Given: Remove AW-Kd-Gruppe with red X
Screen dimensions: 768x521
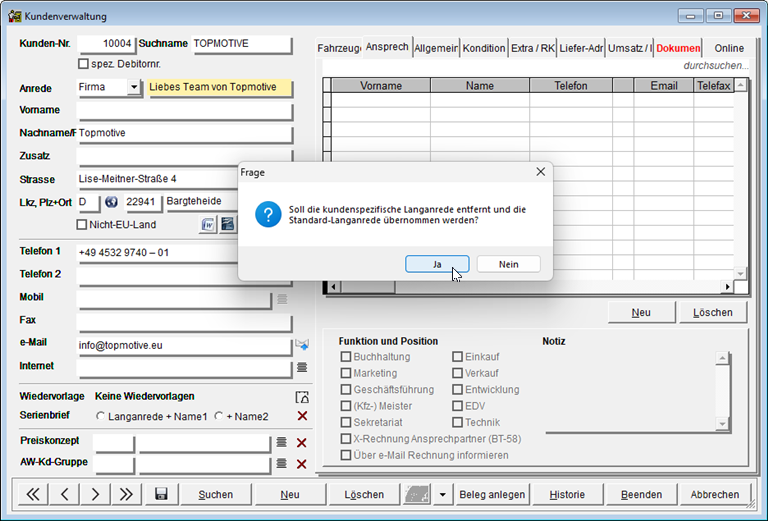Looking at the screenshot, I should (x=302, y=464).
